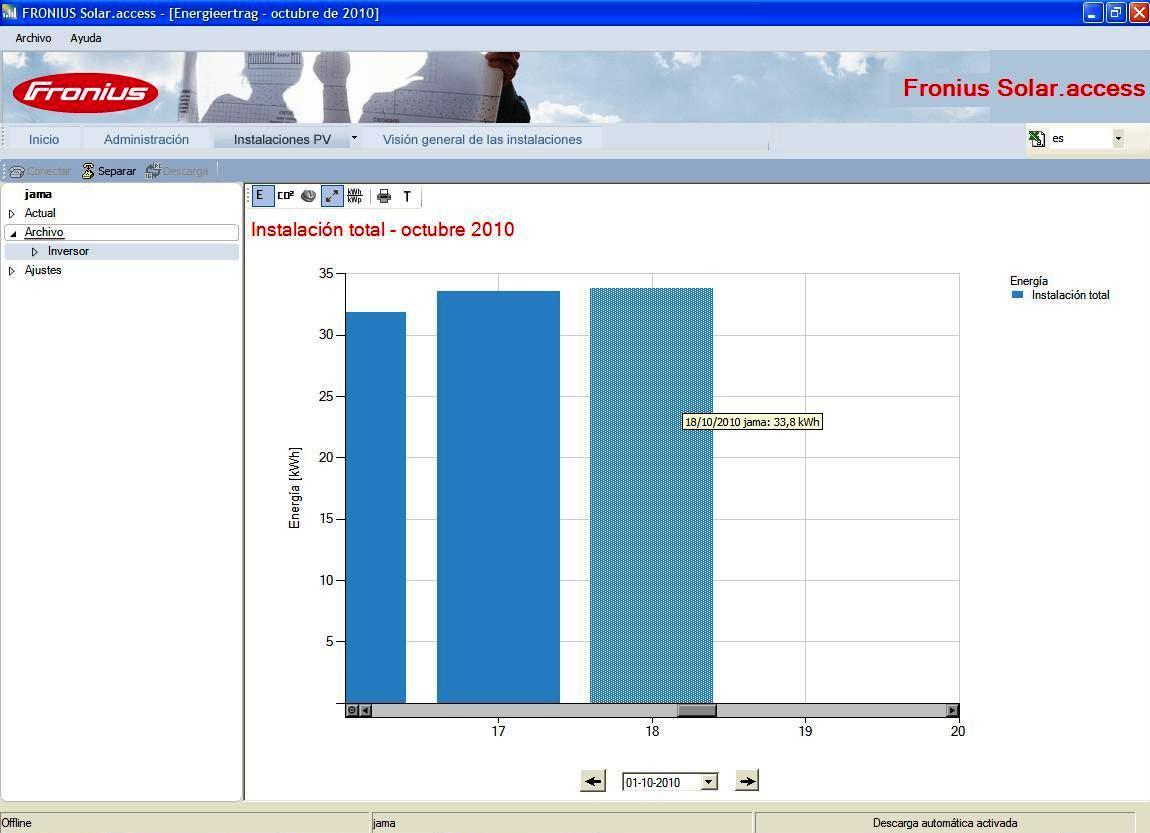
Task: Switch to CO2 savings view
Action: (x=285, y=196)
